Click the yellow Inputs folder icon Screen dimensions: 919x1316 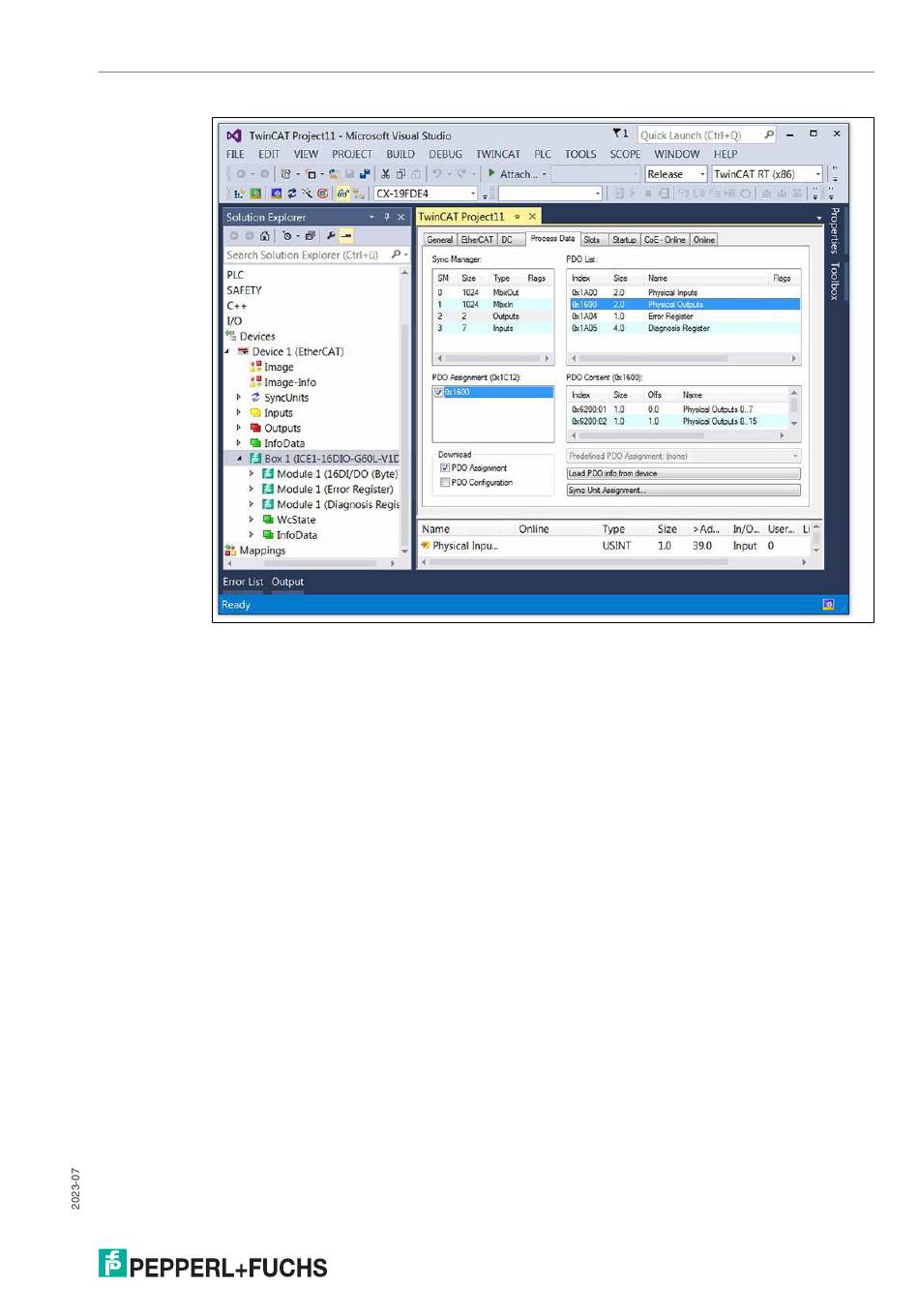(x=255, y=412)
